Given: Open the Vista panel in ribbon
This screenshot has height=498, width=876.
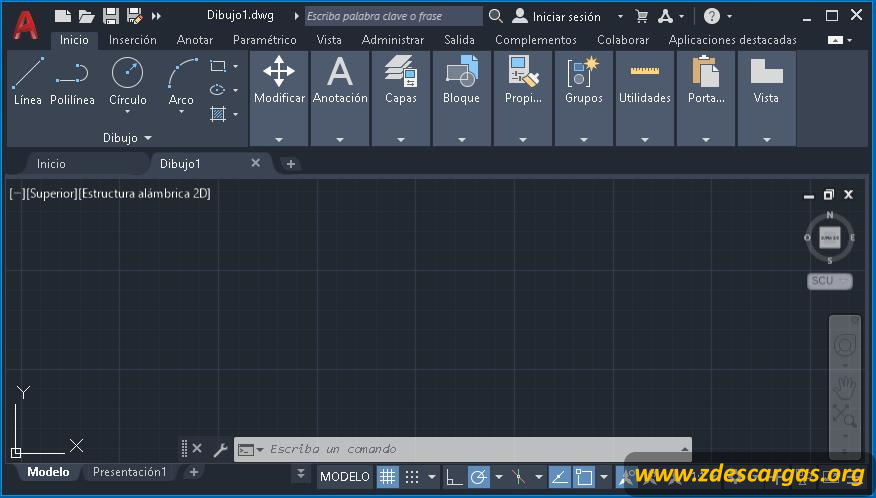Looking at the screenshot, I should click(766, 98).
